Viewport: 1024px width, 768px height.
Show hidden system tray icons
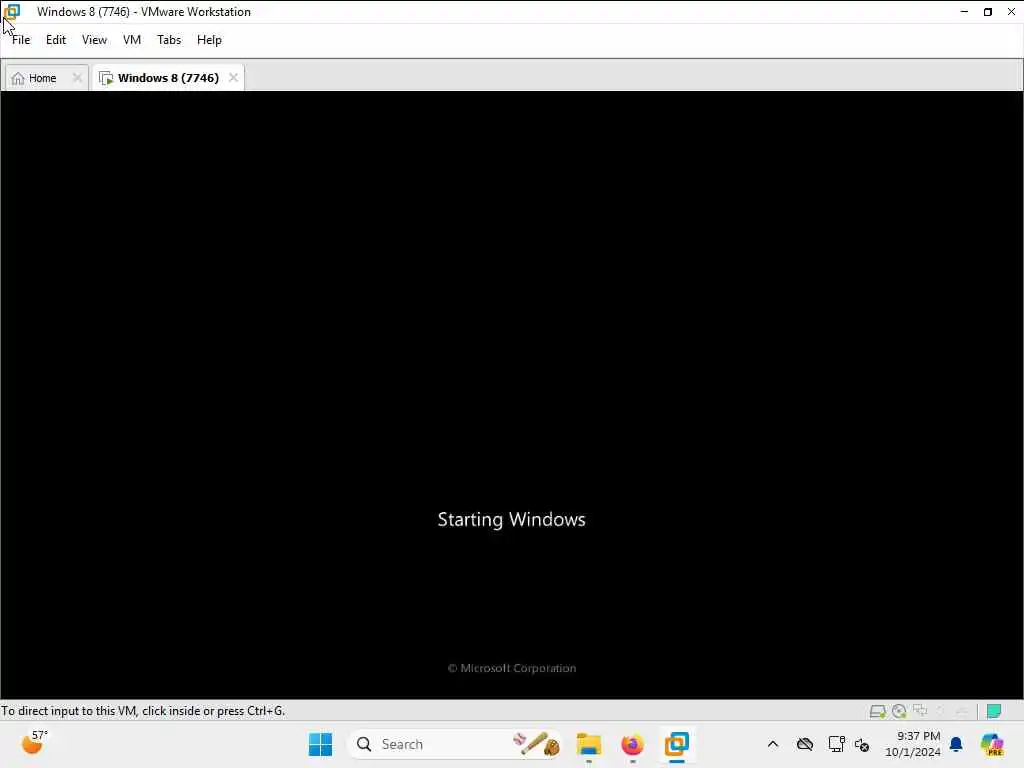773,744
